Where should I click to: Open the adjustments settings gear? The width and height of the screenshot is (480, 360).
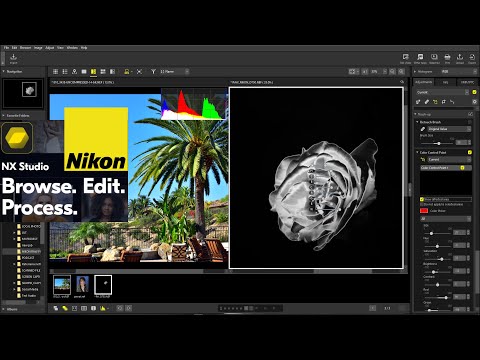tap(475, 102)
